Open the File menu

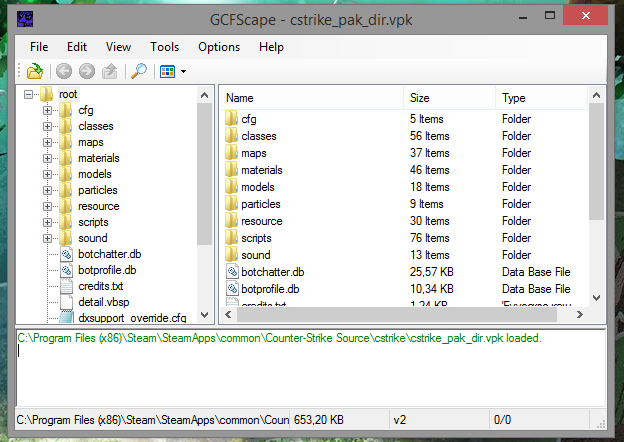39,47
